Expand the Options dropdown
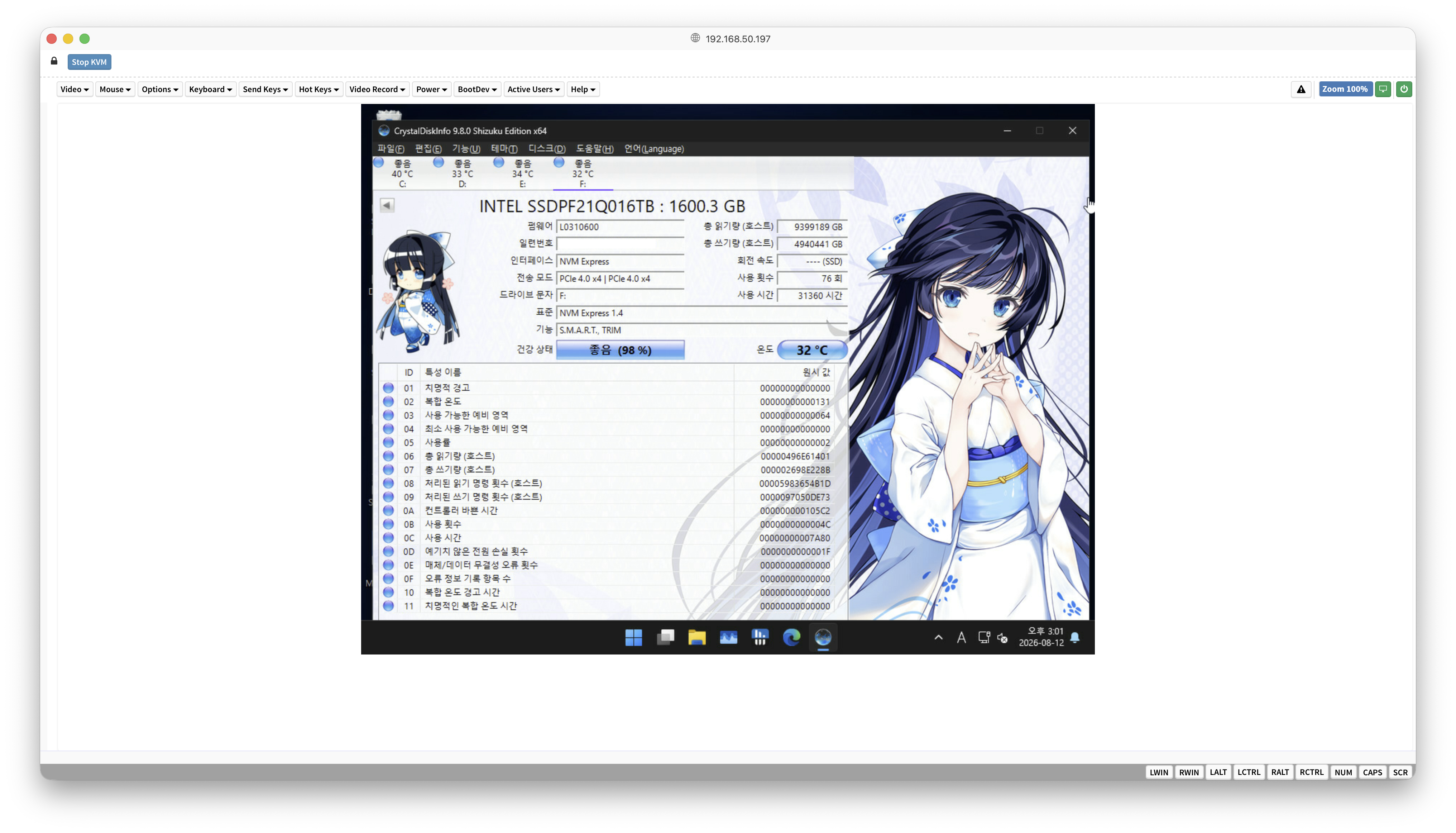This screenshot has width=1456, height=833. tap(160, 89)
